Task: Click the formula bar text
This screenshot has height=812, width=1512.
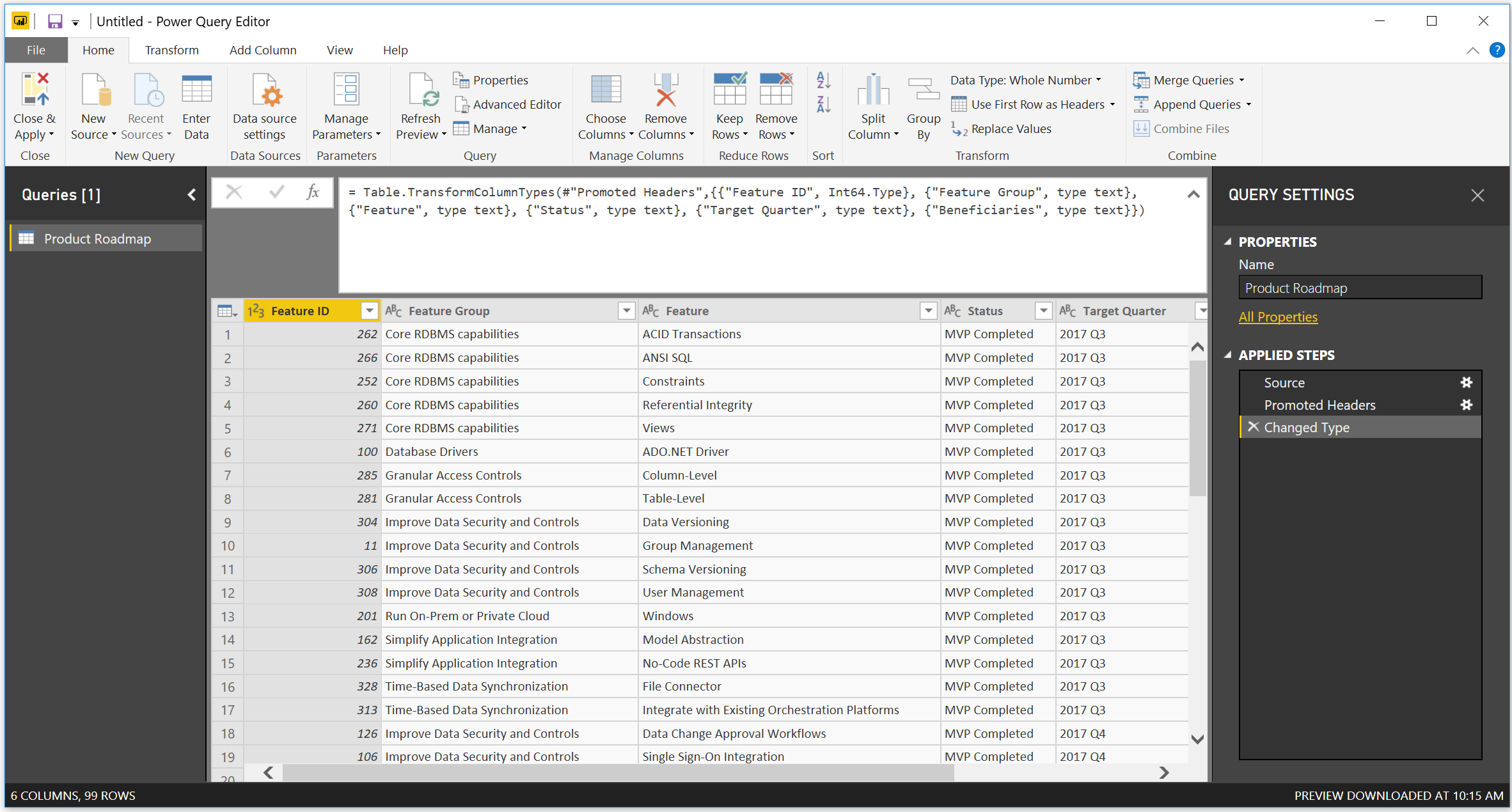Action: point(746,201)
